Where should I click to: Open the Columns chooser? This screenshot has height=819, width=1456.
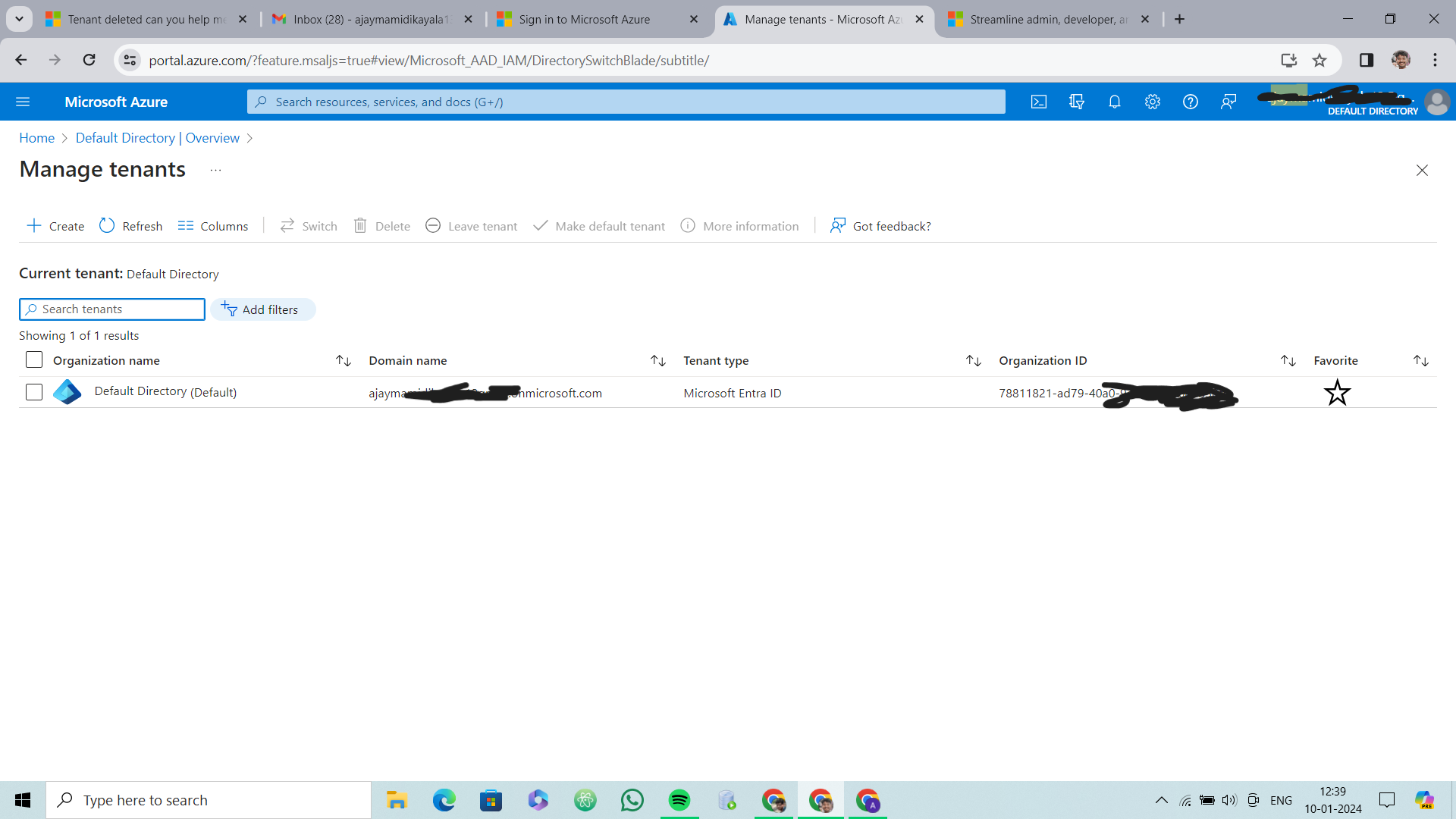(x=213, y=226)
